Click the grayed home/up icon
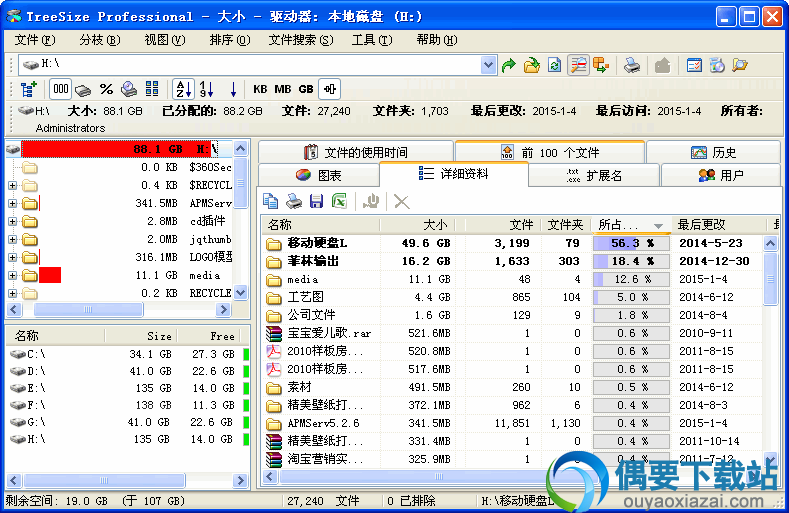Viewport: 789px width, 513px height. 663,65
